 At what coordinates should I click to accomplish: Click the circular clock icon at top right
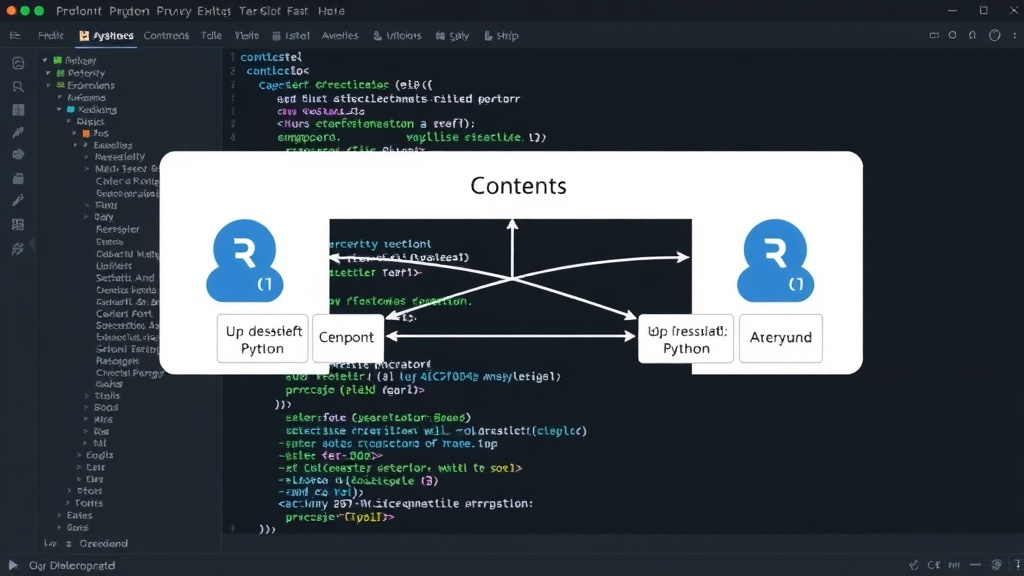pyautogui.click(x=994, y=35)
